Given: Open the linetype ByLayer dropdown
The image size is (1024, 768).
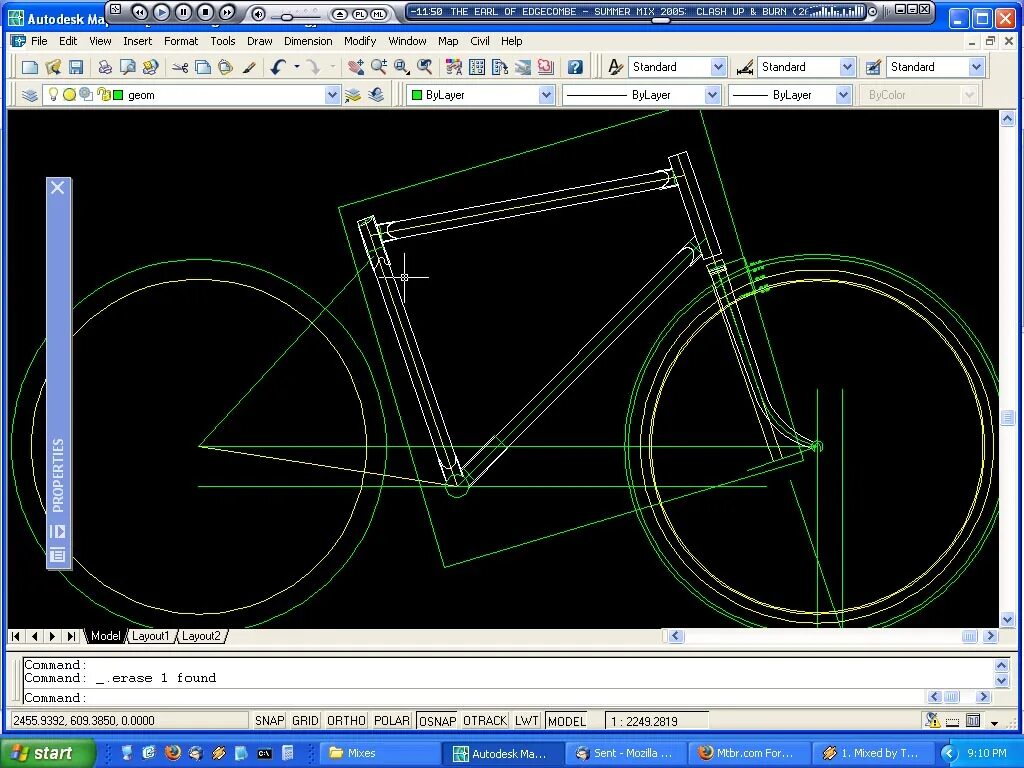Looking at the screenshot, I should [x=712, y=95].
